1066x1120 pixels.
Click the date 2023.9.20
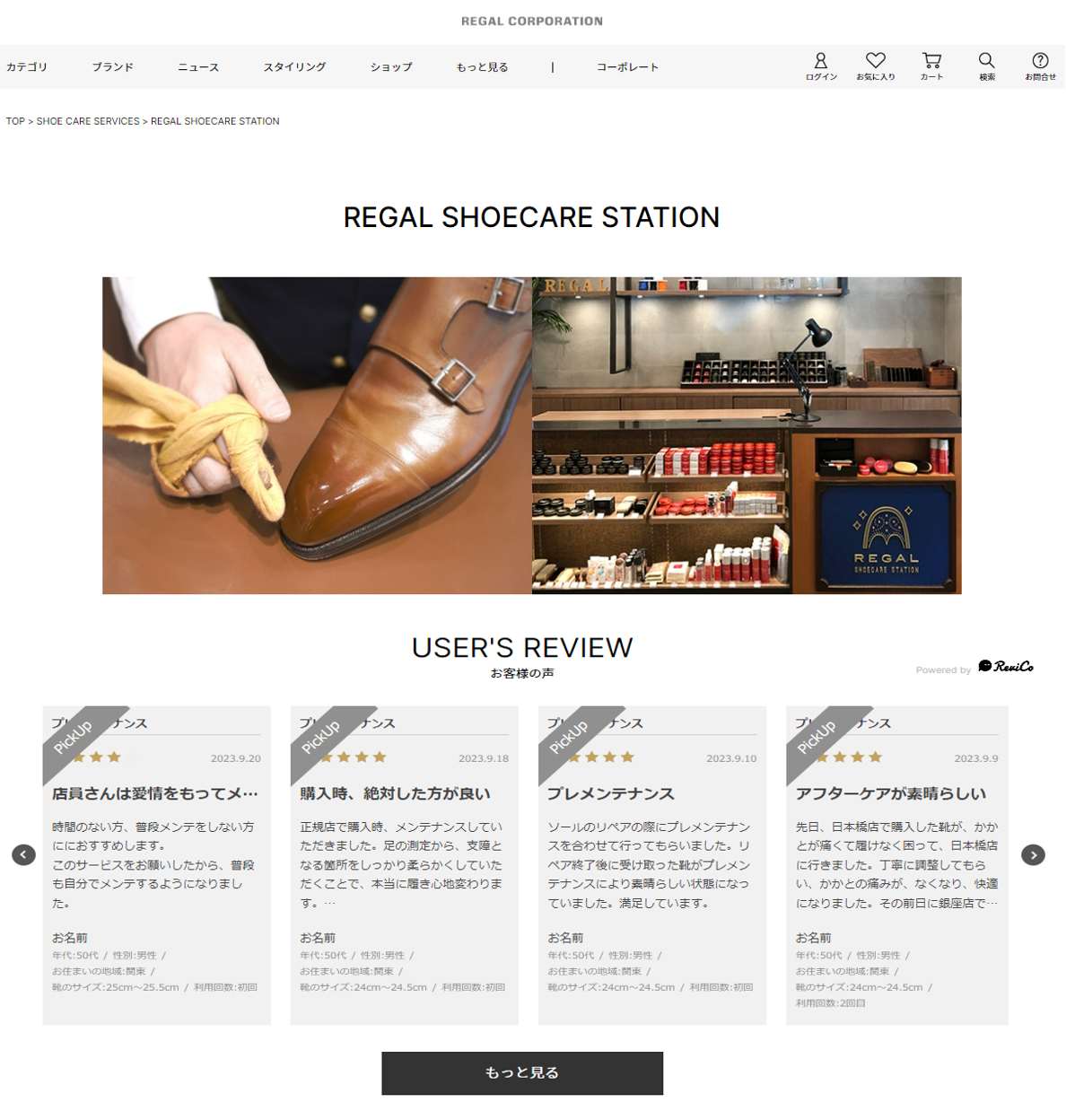[x=236, y=758]
